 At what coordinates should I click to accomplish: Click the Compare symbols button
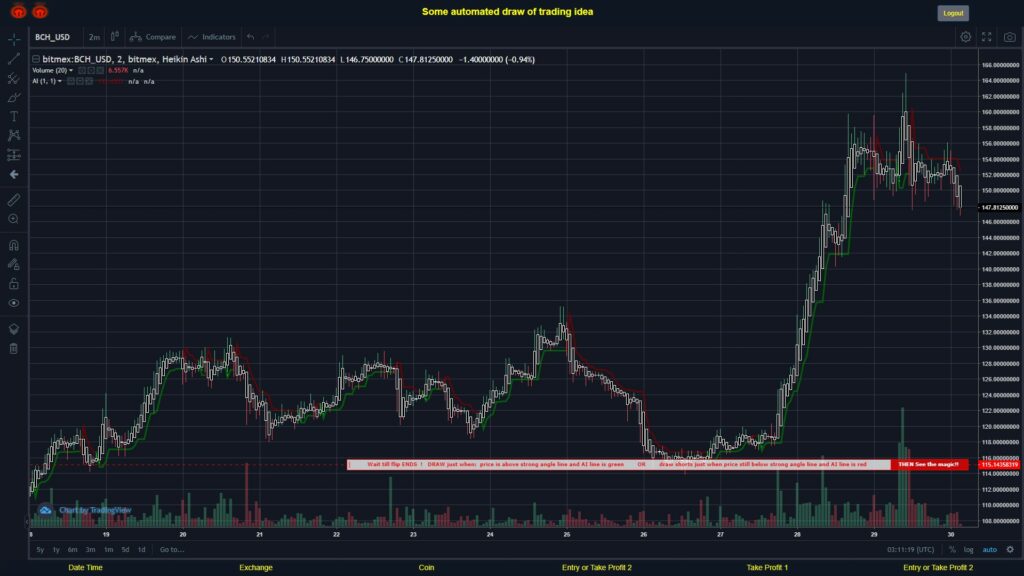(x=153, y=37)
